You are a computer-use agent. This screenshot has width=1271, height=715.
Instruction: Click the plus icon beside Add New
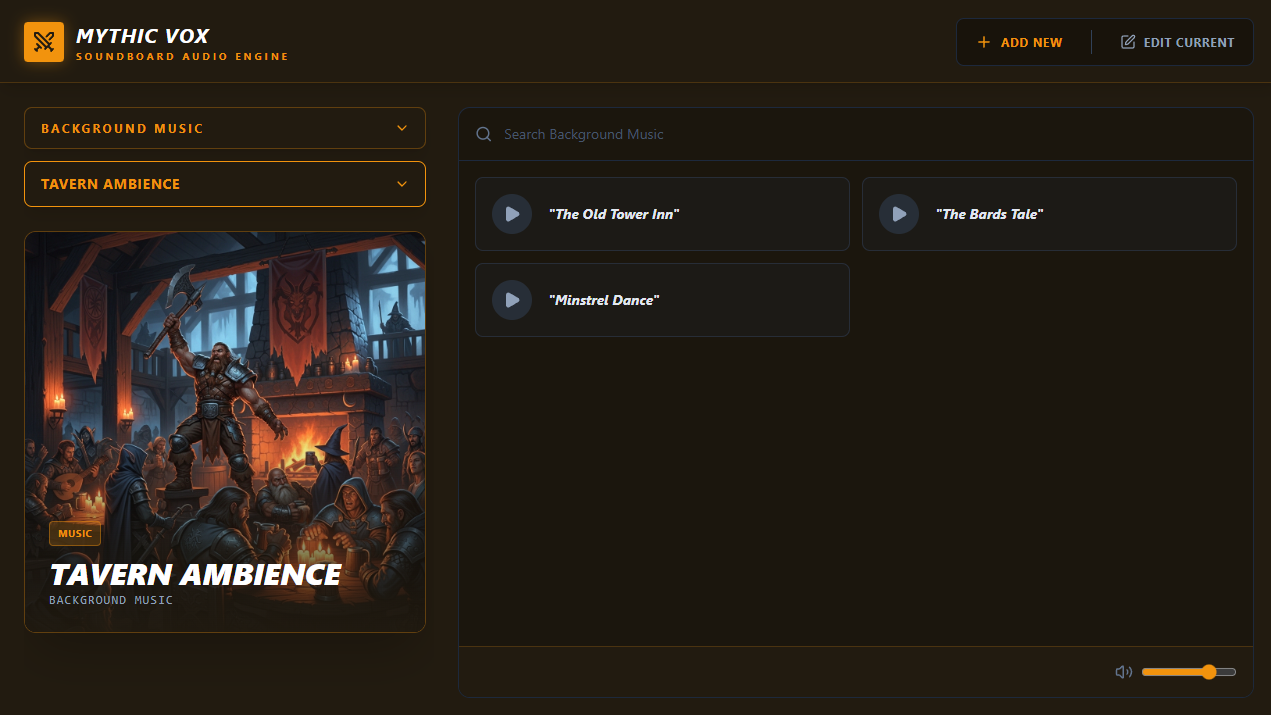pos(984,42)
